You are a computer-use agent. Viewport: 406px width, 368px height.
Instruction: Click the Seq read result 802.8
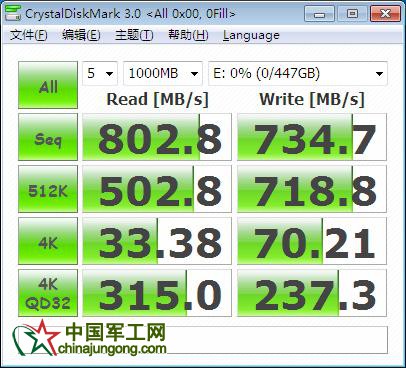click(x=157, y=137)
